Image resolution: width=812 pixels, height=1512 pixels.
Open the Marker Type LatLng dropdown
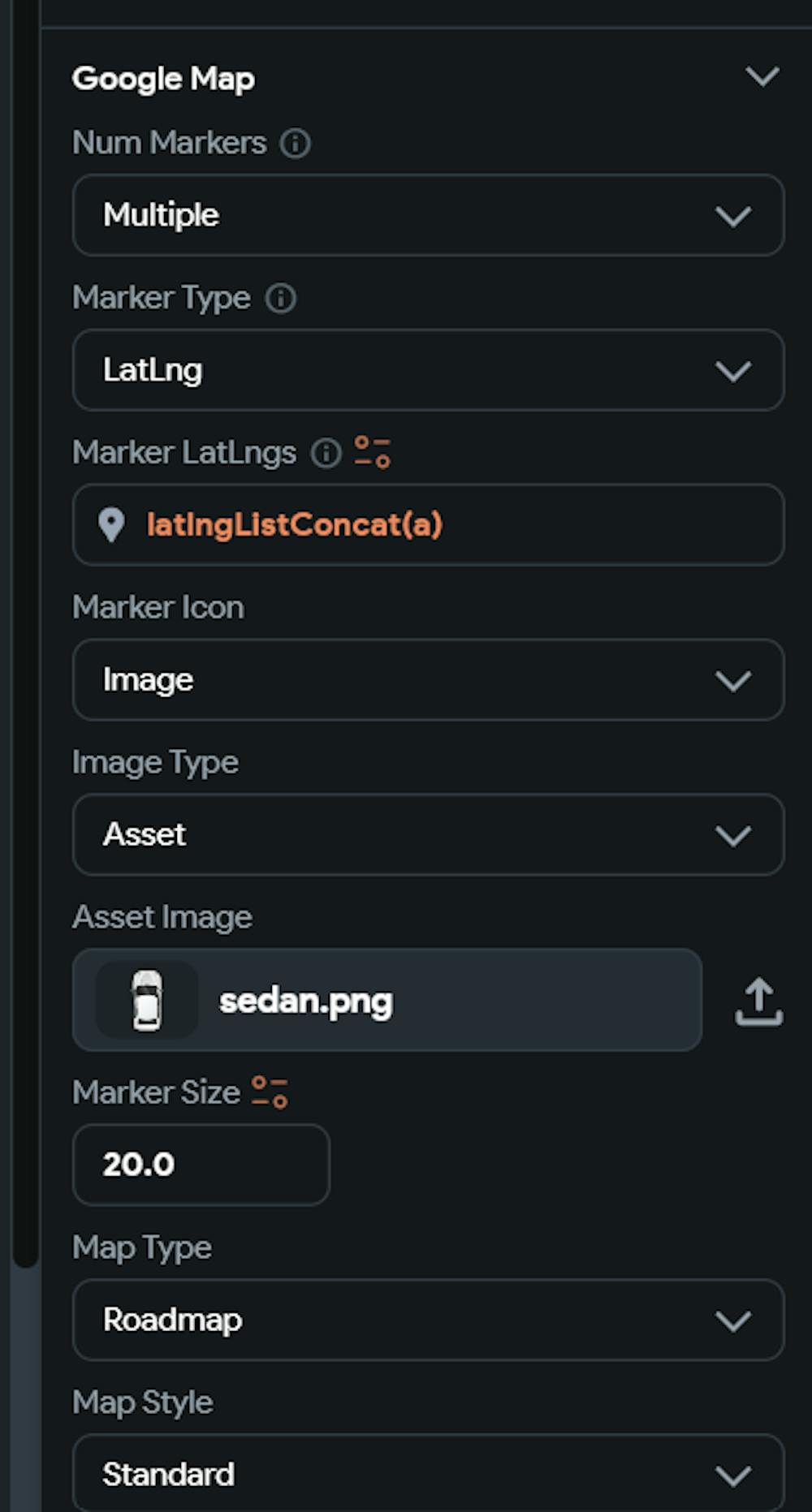(x=428, y=371)
